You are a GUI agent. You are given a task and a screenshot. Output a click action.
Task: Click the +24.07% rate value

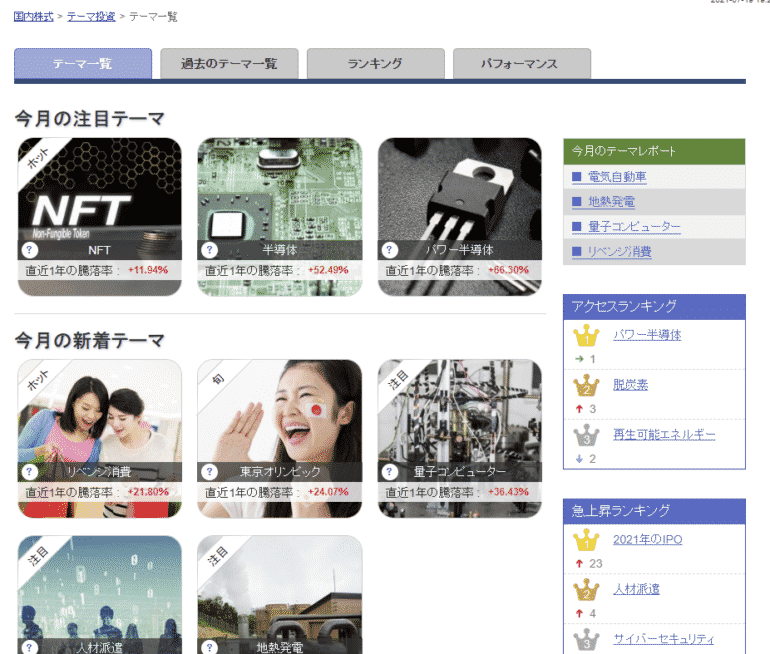tap(328, 492)
